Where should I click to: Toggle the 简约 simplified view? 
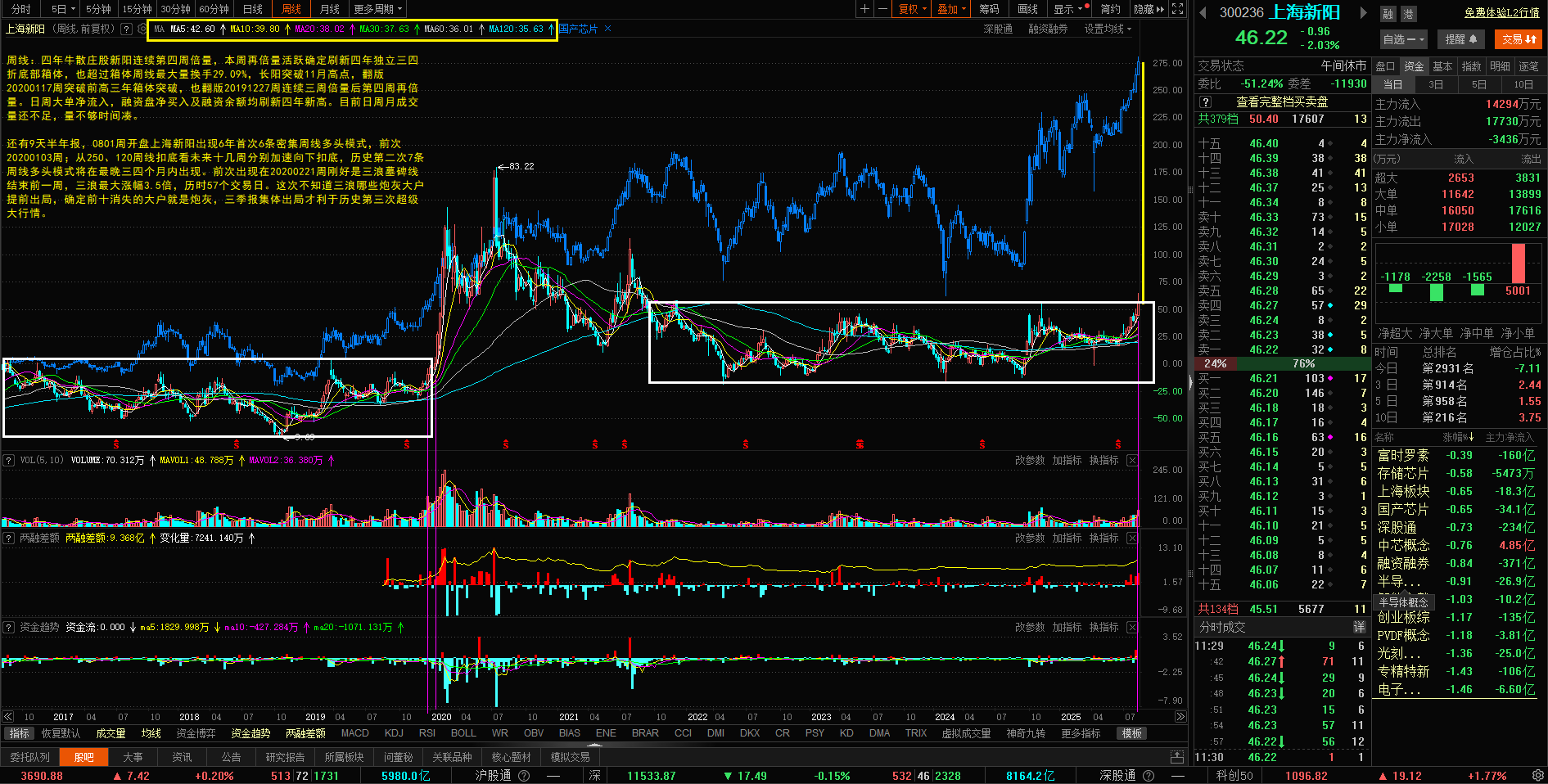click(x=1110, y=9)
